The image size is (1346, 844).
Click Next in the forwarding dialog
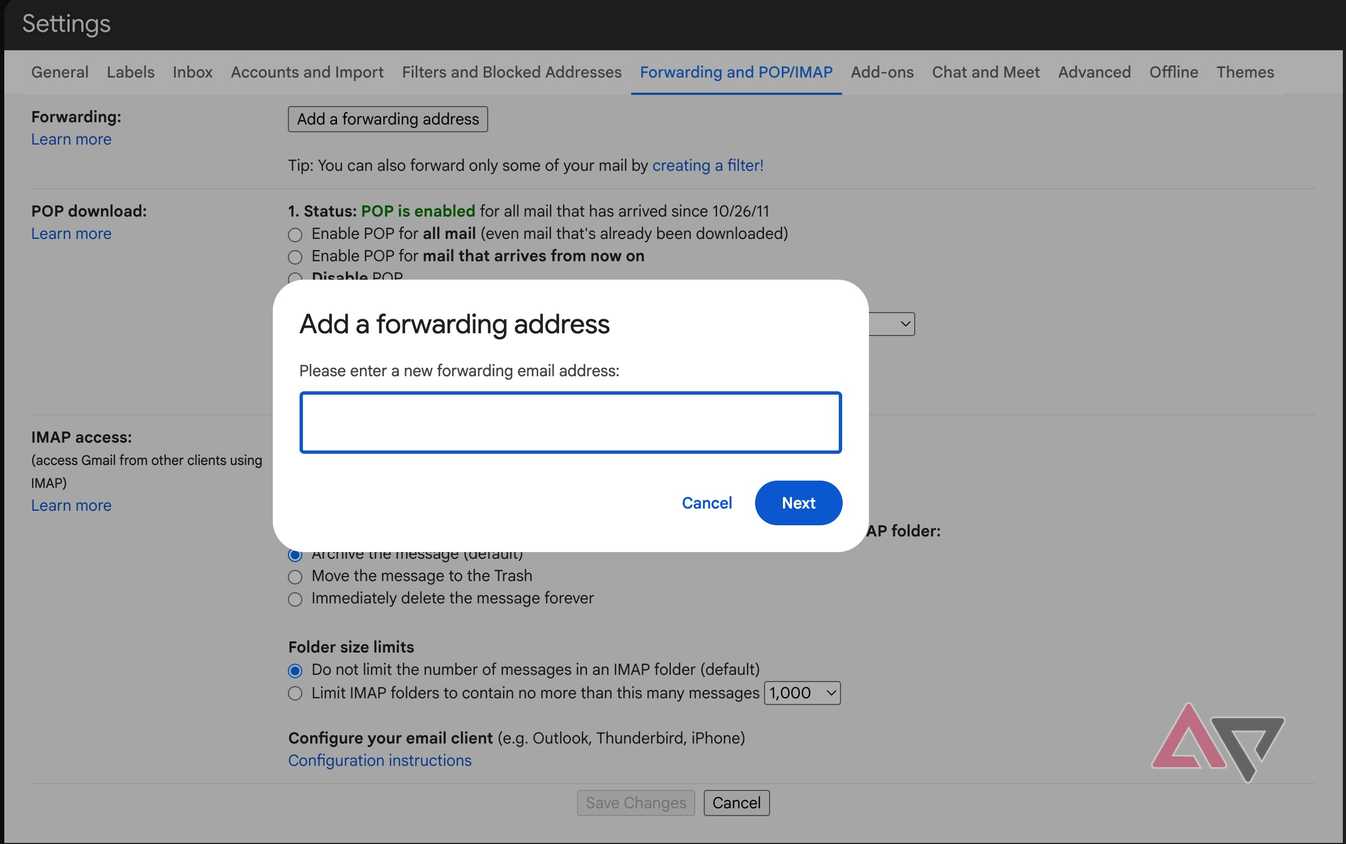point(798,503)
